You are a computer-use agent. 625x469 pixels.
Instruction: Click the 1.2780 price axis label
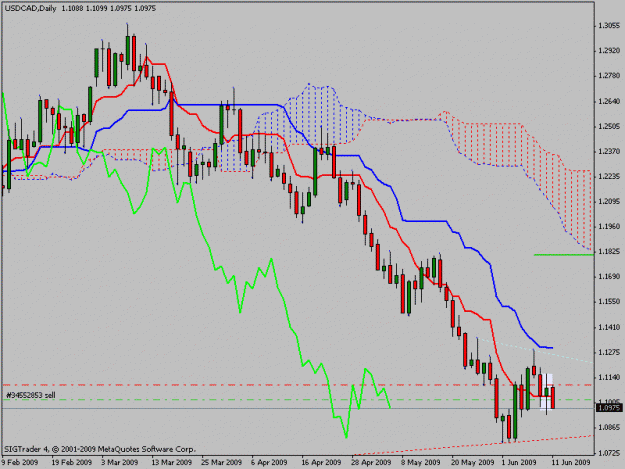pyautogui.click(x=609, y=76)
